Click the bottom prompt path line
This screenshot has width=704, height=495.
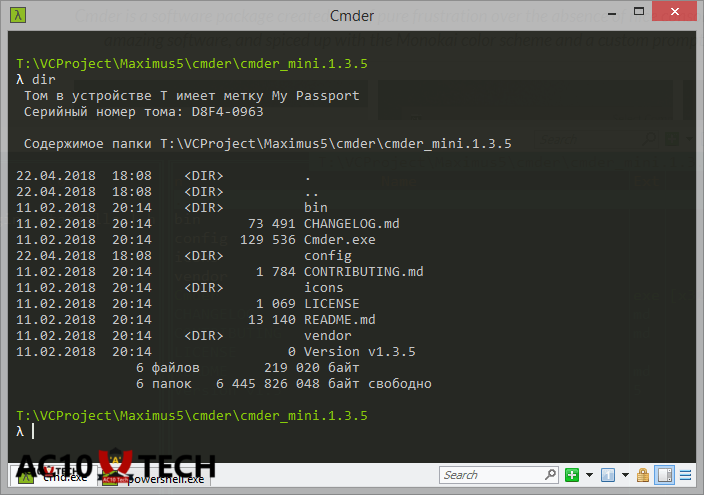(x=192, y=416)
